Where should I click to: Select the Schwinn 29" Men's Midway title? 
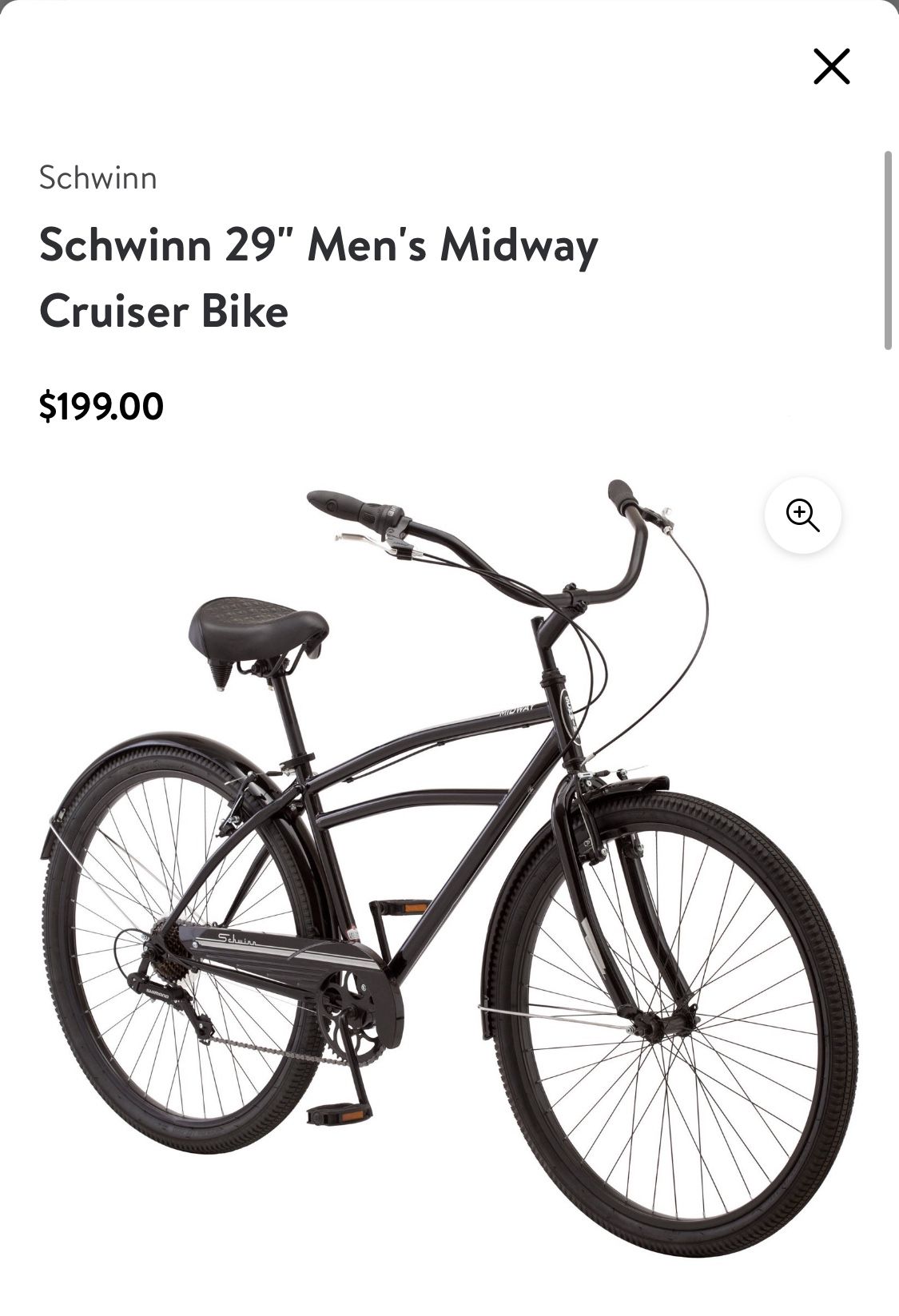tap(318, 276)
